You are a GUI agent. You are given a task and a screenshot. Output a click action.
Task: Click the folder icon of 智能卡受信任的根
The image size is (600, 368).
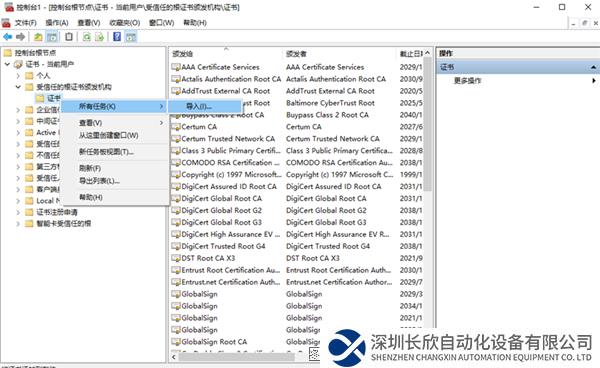(29, 223)
